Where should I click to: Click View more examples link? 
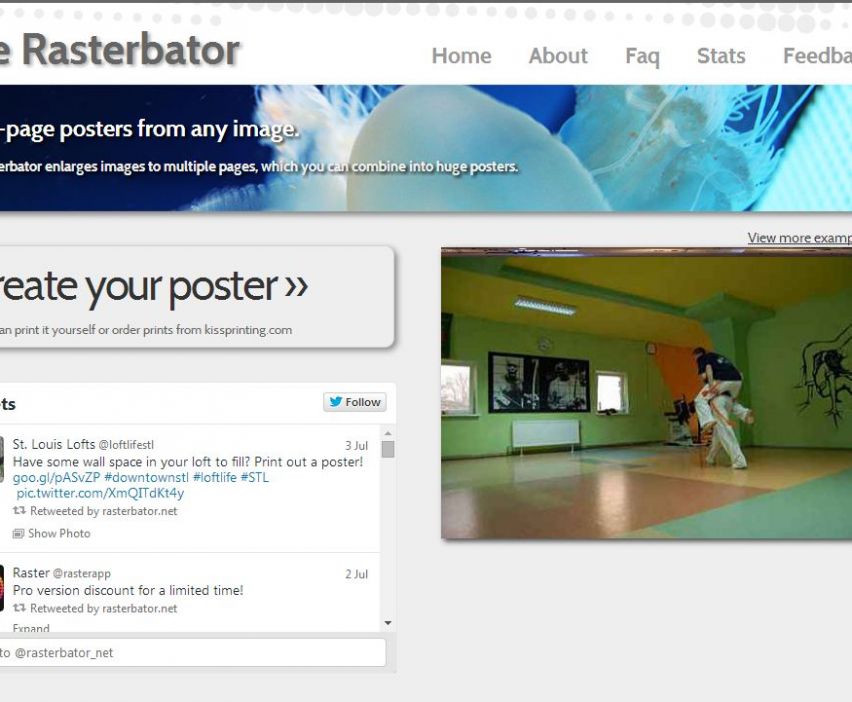(x=798, y=238)
